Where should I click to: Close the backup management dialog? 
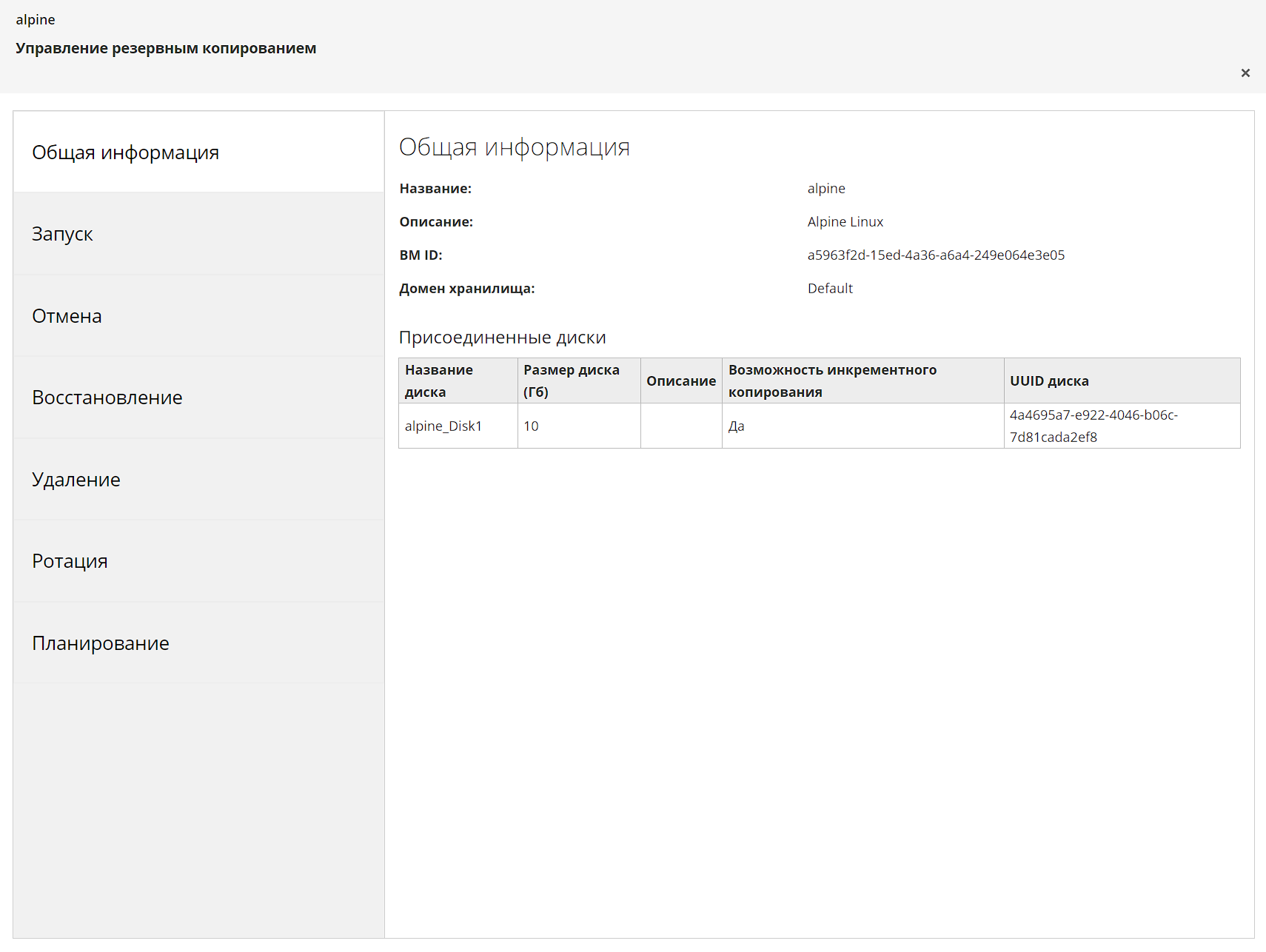1245,73
